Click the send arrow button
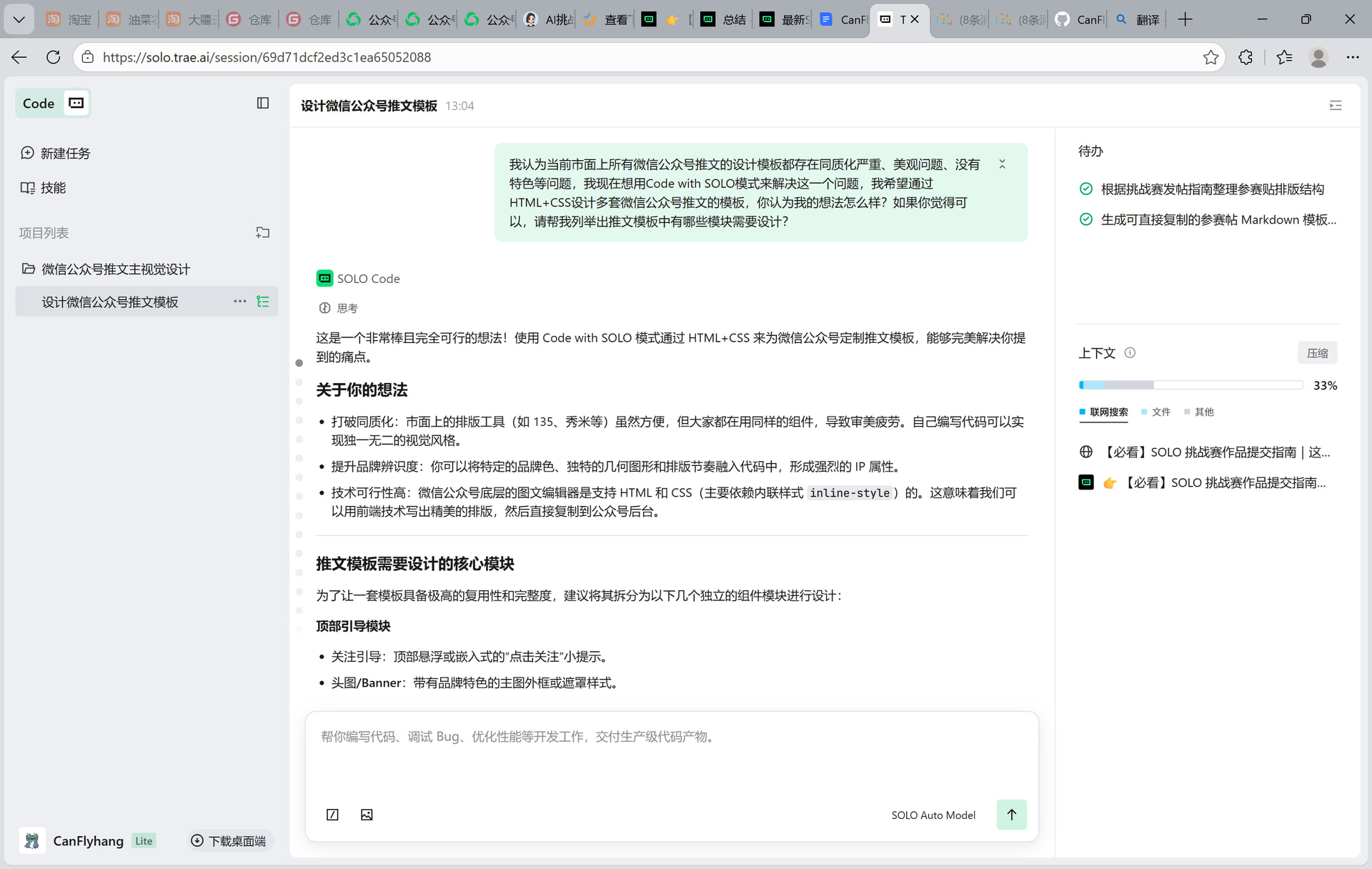The image size is (1372, 869). click(1011, 815)
